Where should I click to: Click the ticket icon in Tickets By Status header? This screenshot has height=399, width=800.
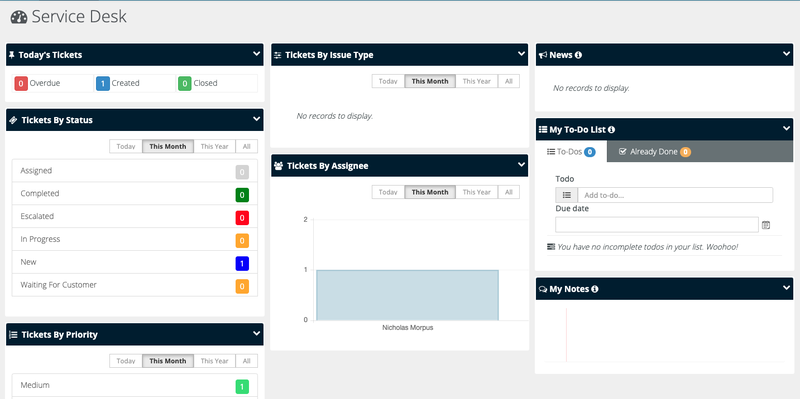(13, 120)
